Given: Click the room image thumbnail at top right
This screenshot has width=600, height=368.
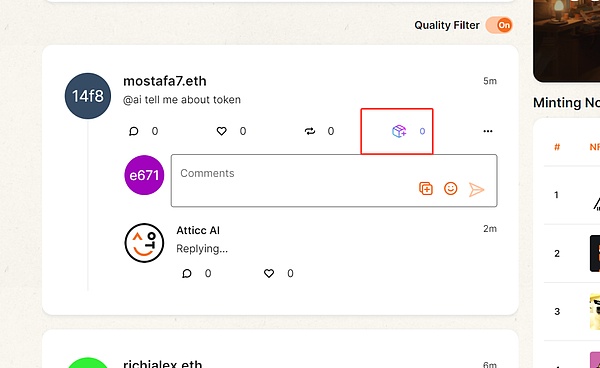Looking at the screenshot, I should [566, 40].
